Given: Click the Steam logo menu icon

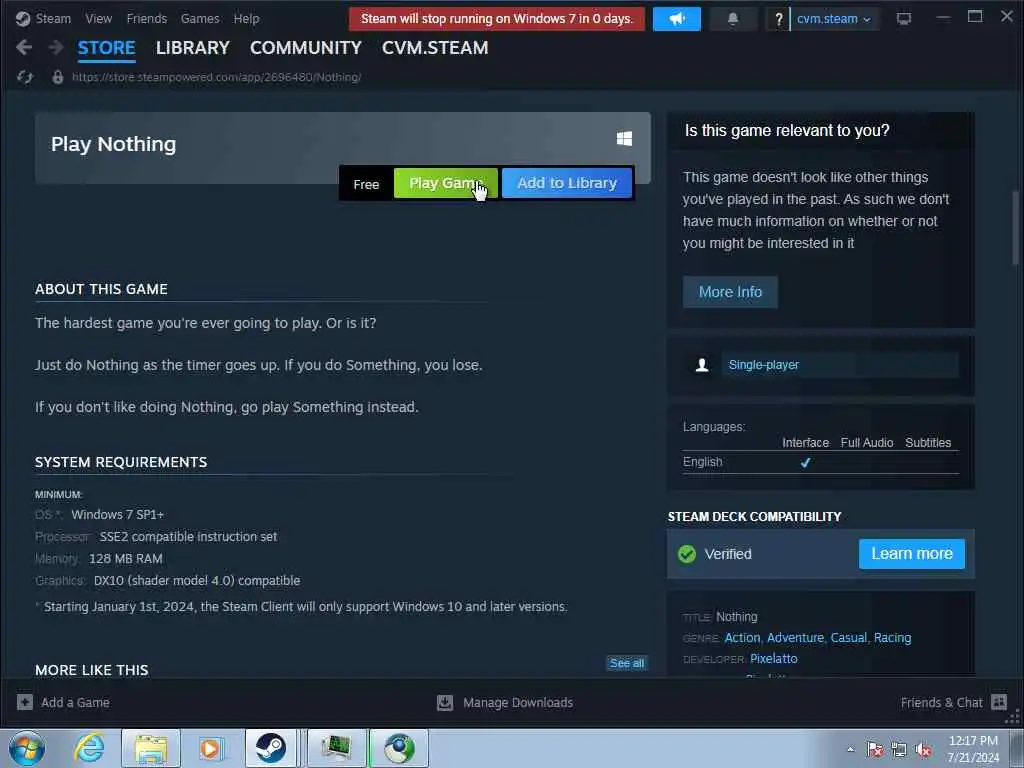Looking at the screenshot, I should coord(23,19).
